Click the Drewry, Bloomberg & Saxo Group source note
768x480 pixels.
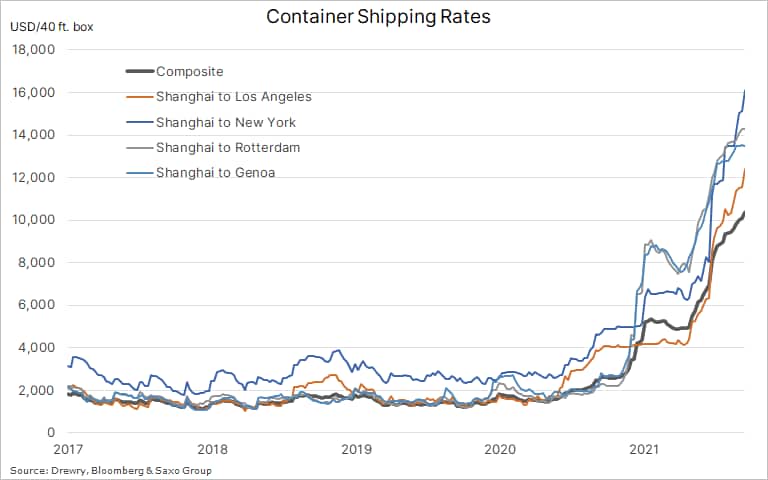(111, 470)
